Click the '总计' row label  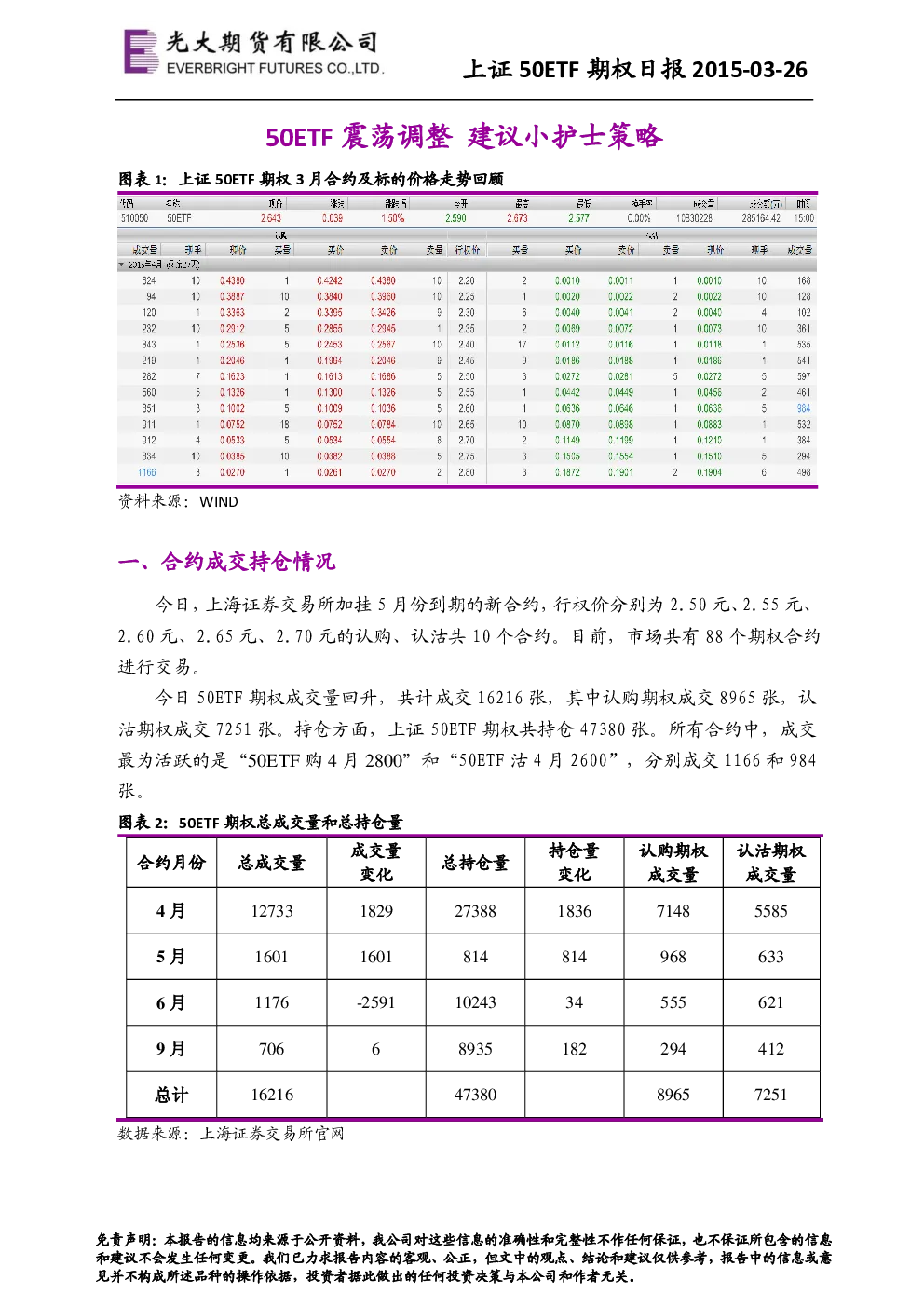[171, 1095]
